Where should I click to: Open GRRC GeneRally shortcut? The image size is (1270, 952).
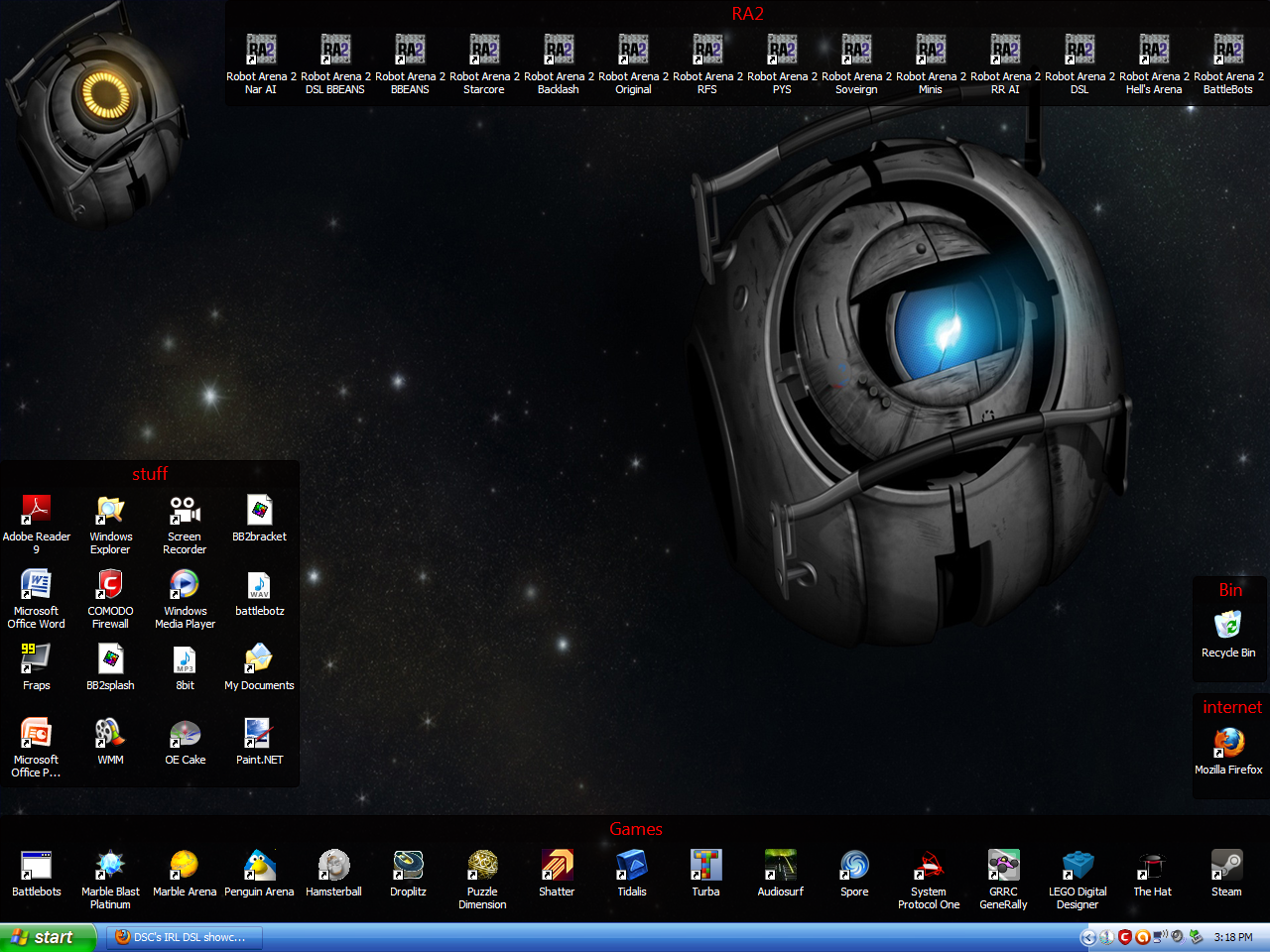point(1003,880)
